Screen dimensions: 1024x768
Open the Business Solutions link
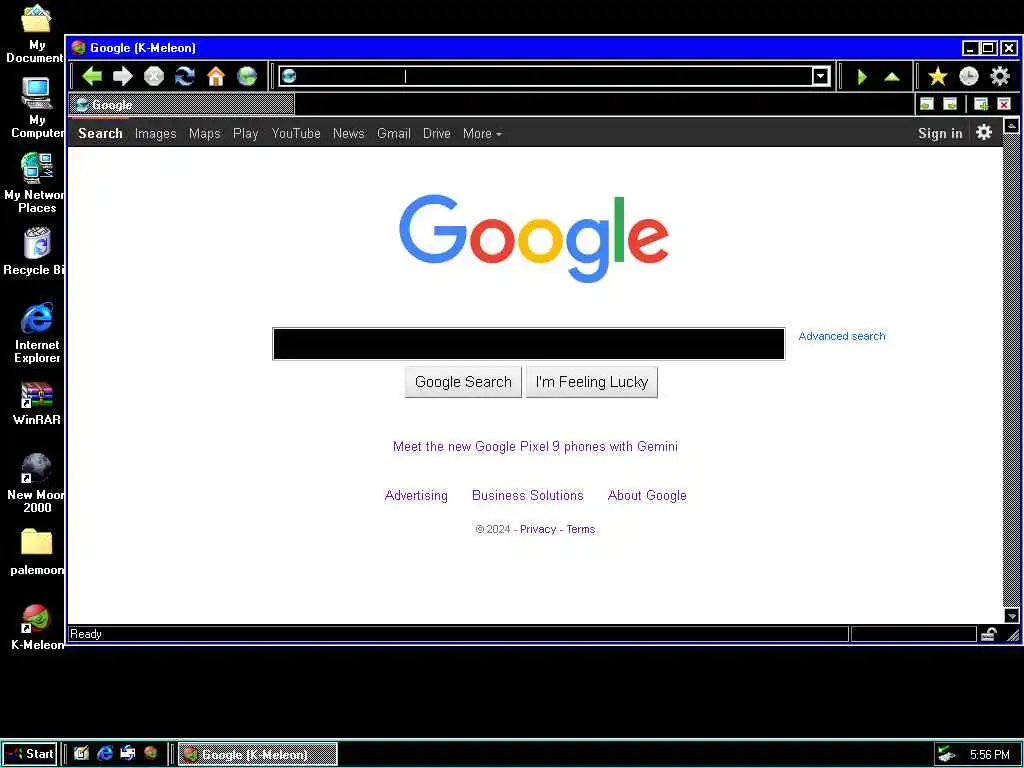tap(528, 495)
